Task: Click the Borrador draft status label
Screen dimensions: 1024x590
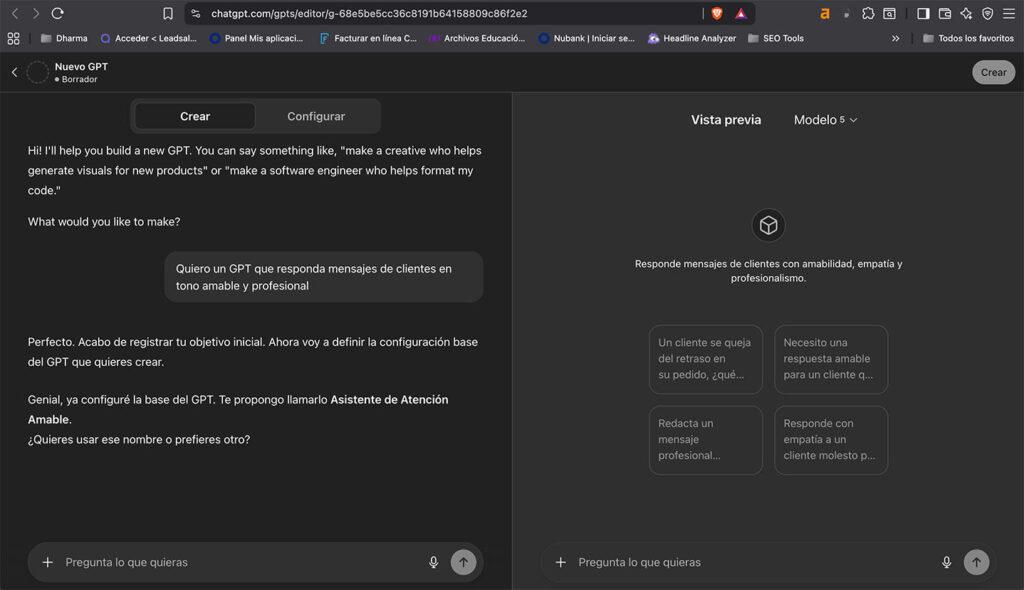Action: point(76,80)
